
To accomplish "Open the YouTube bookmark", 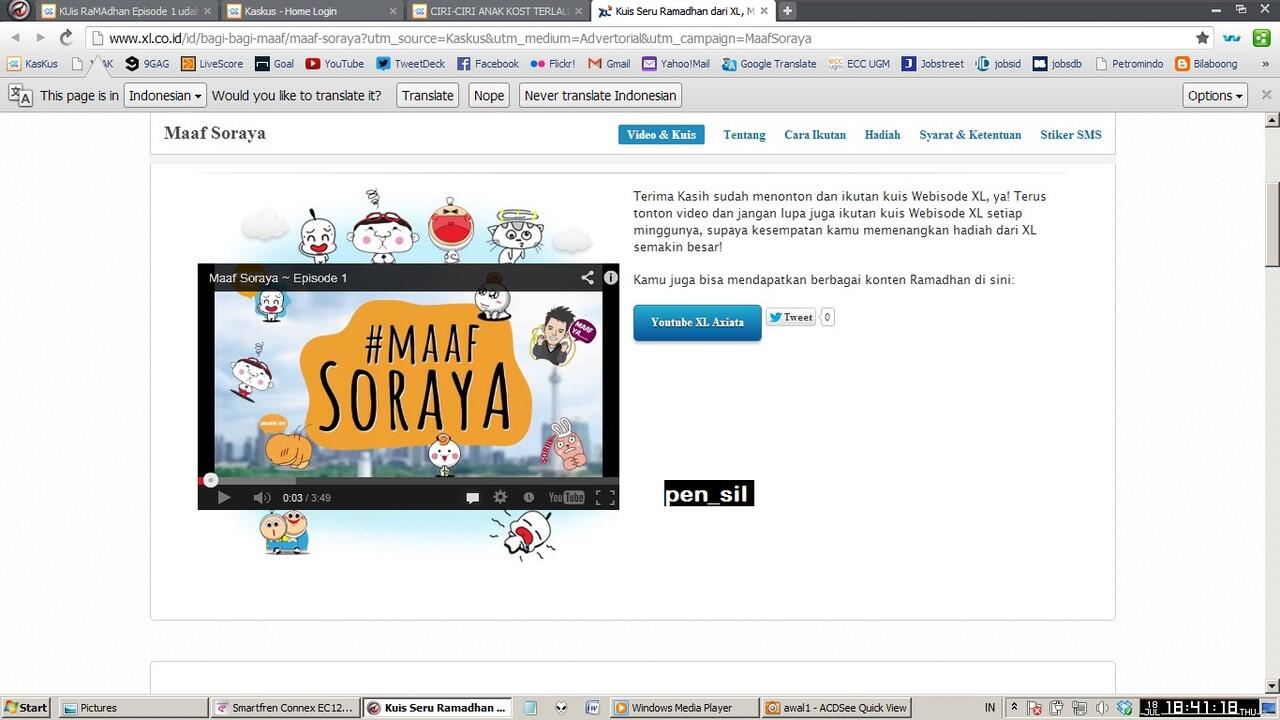I will 335,64.
